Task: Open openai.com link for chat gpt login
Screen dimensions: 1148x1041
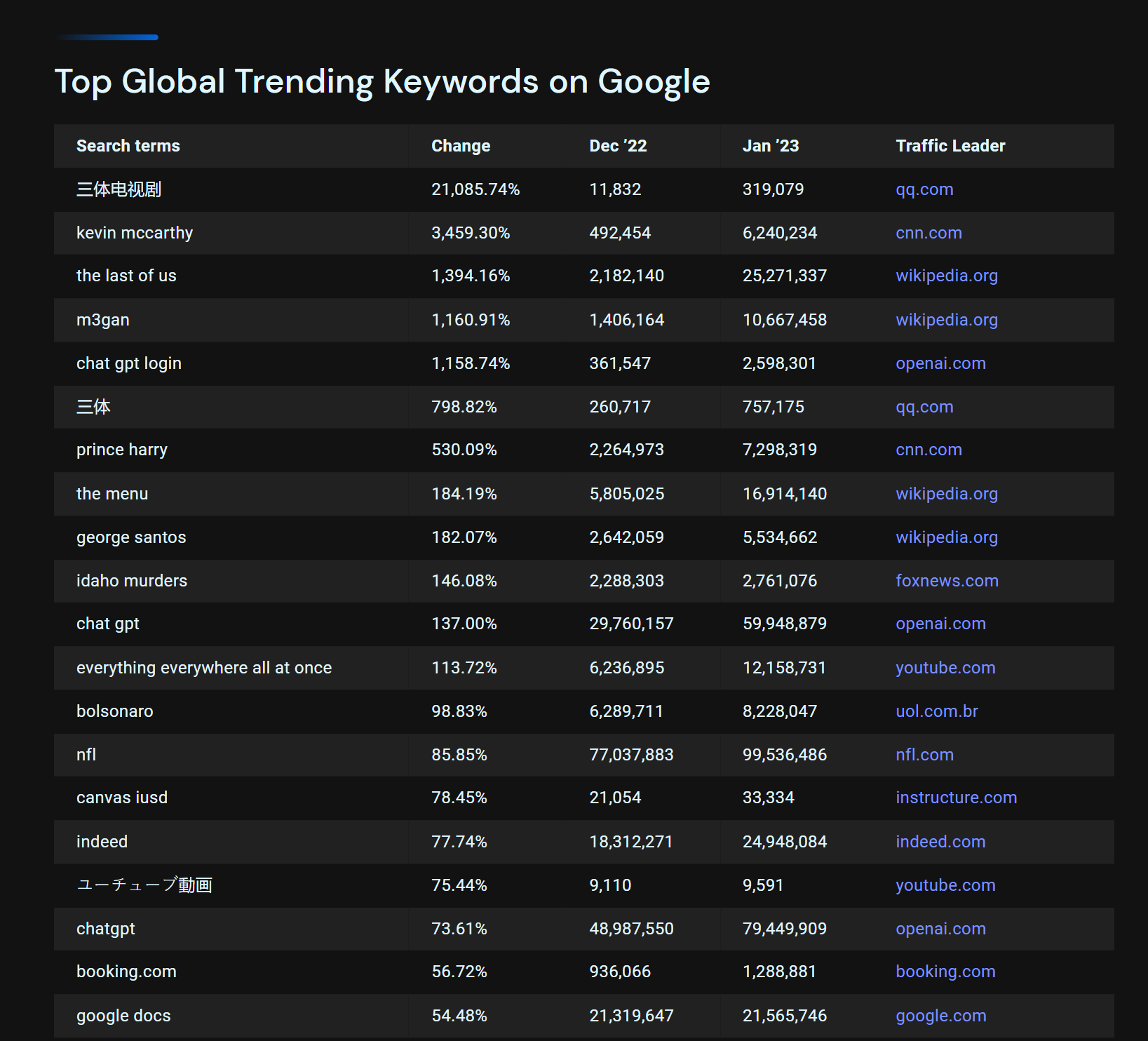Action: pos(940,363)
